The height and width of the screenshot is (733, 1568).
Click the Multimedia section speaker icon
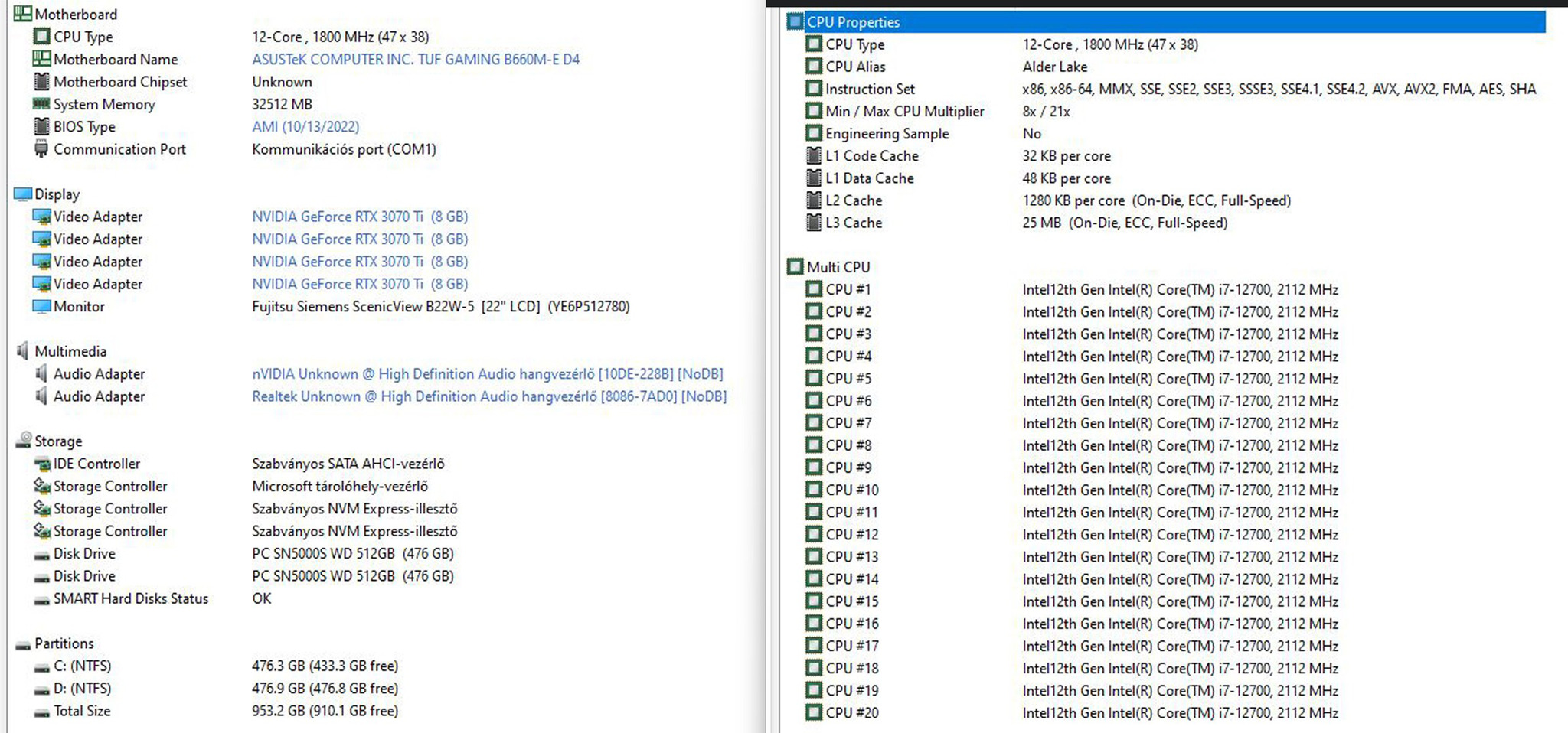(23, 351)
